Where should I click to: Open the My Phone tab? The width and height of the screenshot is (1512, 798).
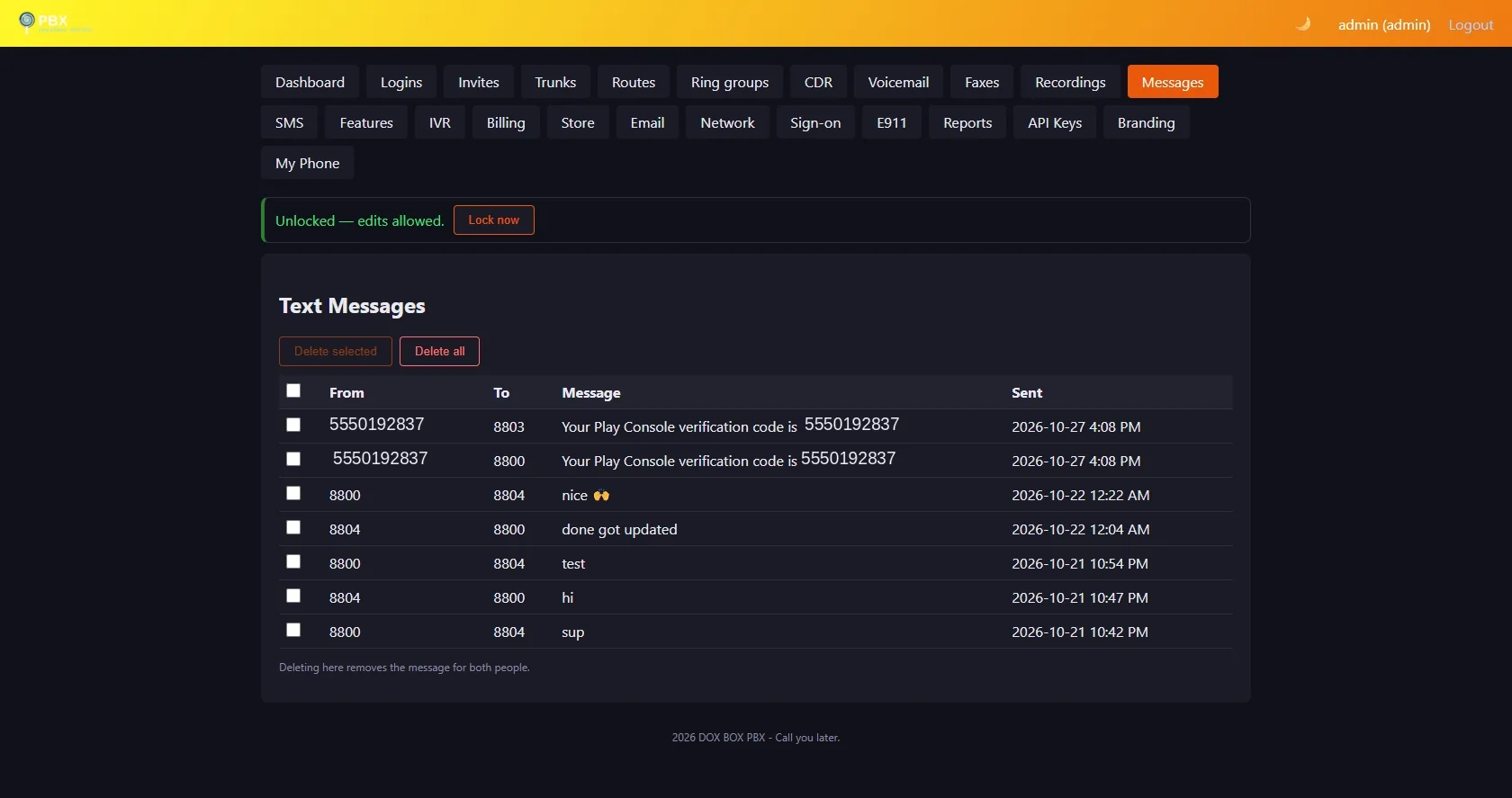tap(308, 163)
